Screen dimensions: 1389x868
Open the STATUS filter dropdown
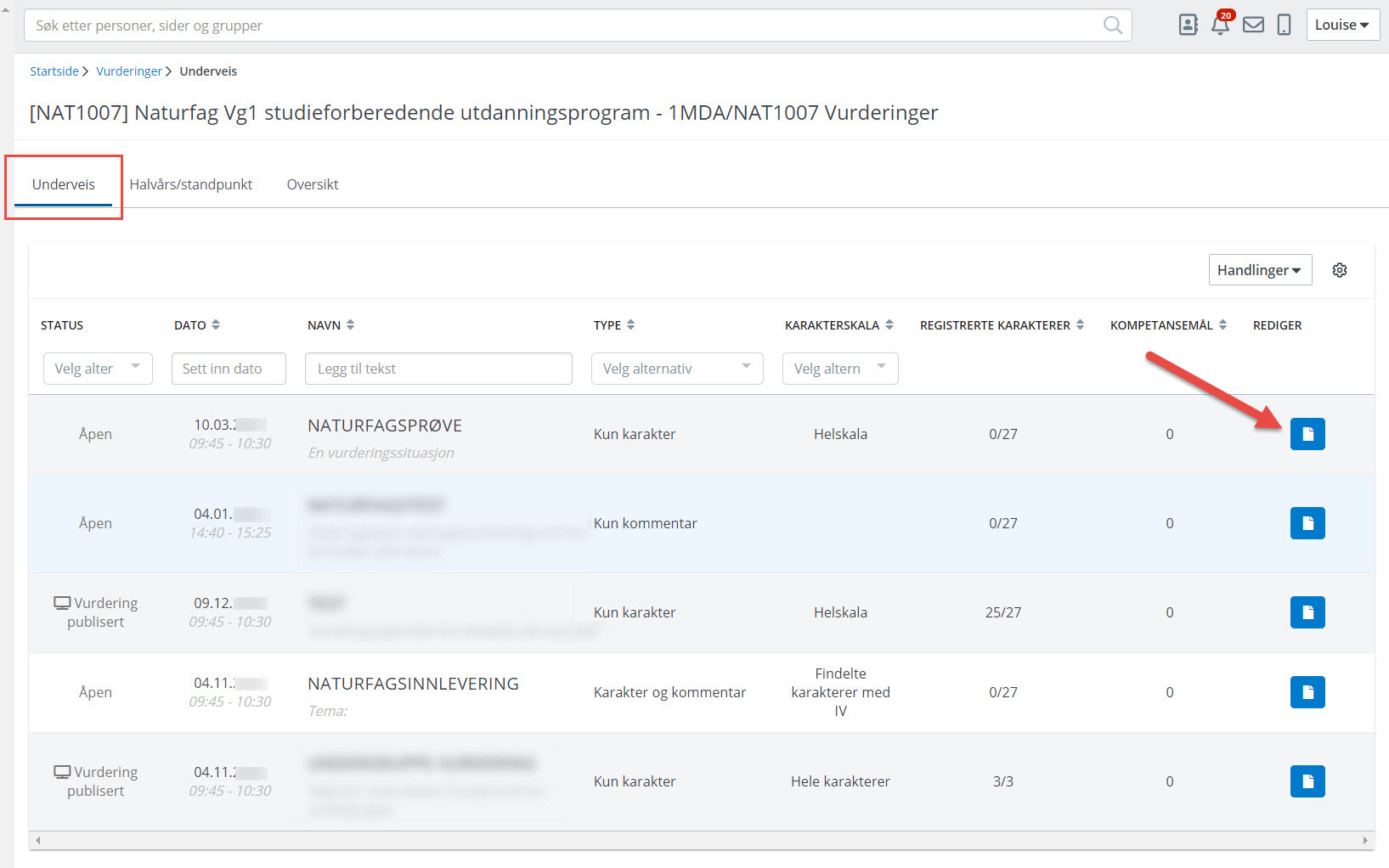pyautogui.click(x=98, y=369)
